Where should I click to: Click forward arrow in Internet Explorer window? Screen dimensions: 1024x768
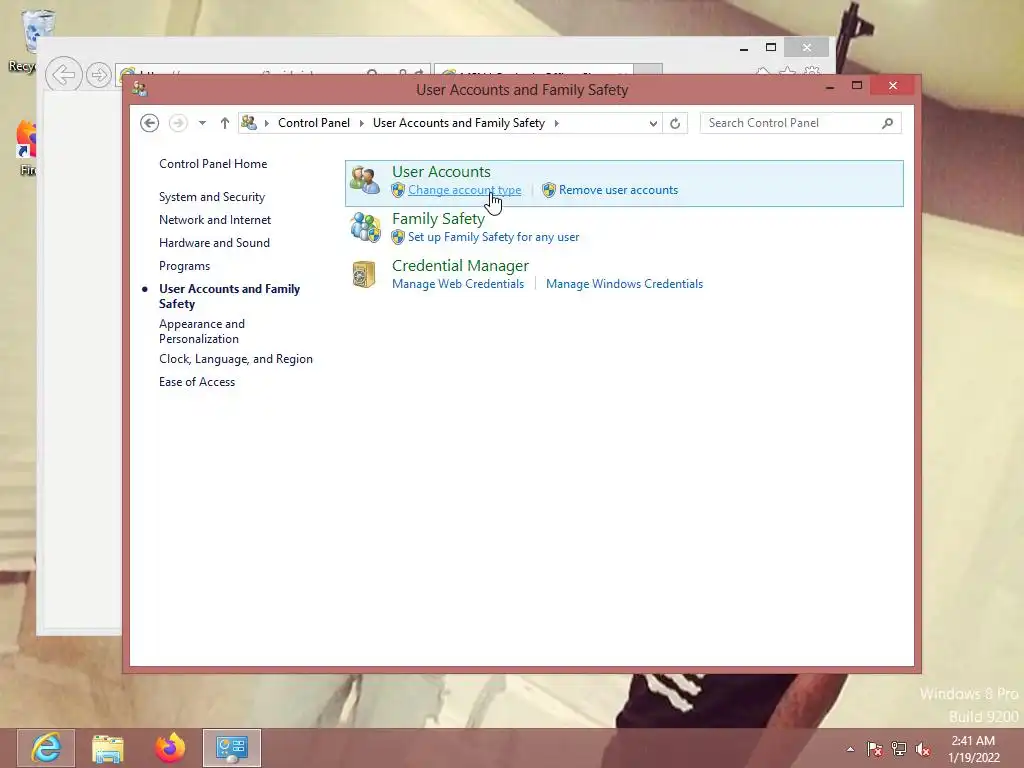coord(99,74)
